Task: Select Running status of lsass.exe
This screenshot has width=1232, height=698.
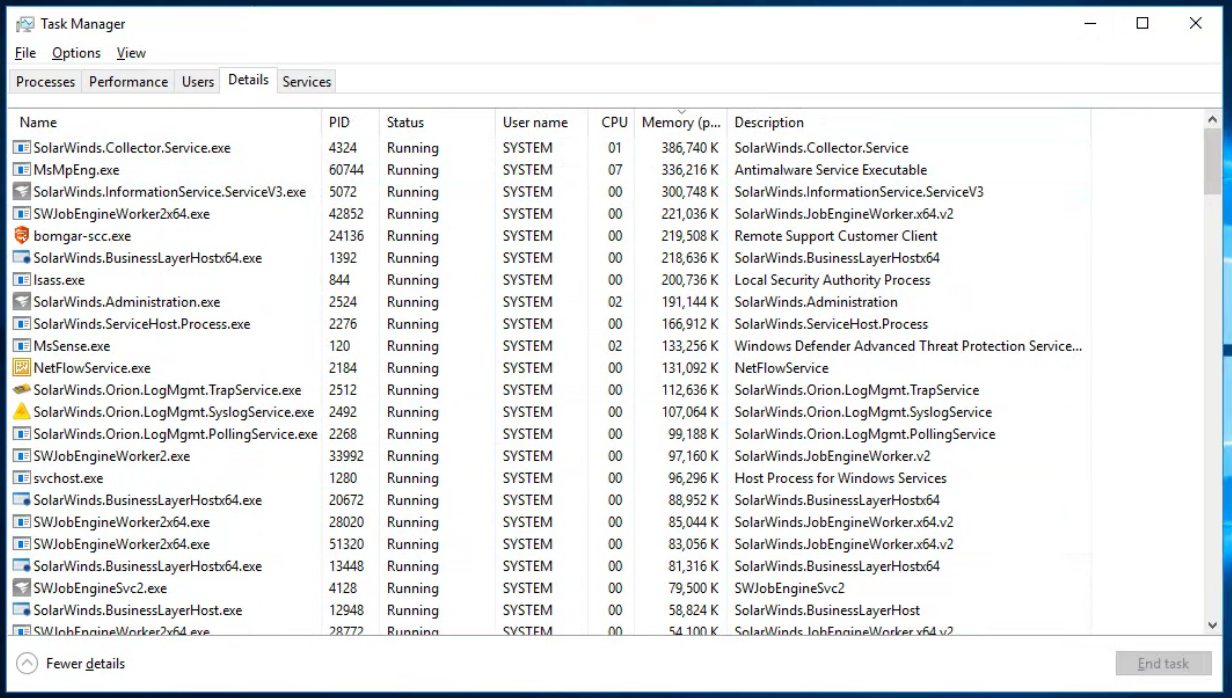Action: (x=412, y=280)
